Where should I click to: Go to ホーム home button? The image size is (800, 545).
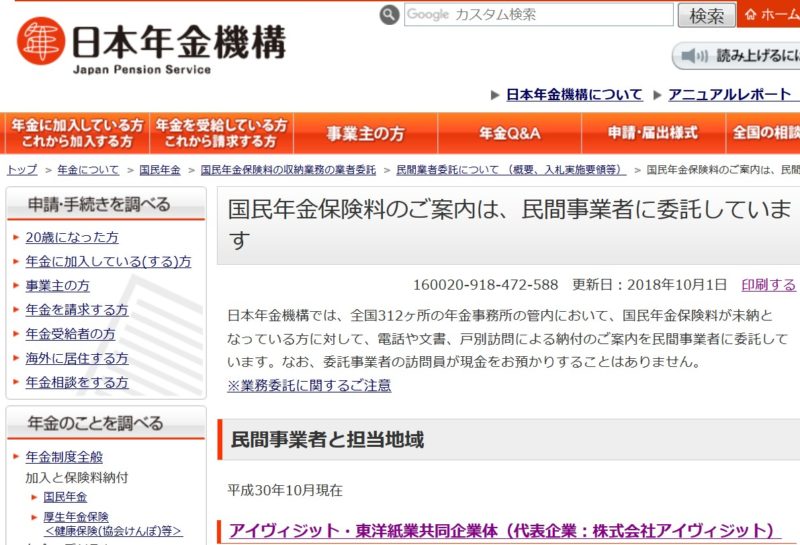[x=769, y=14]
